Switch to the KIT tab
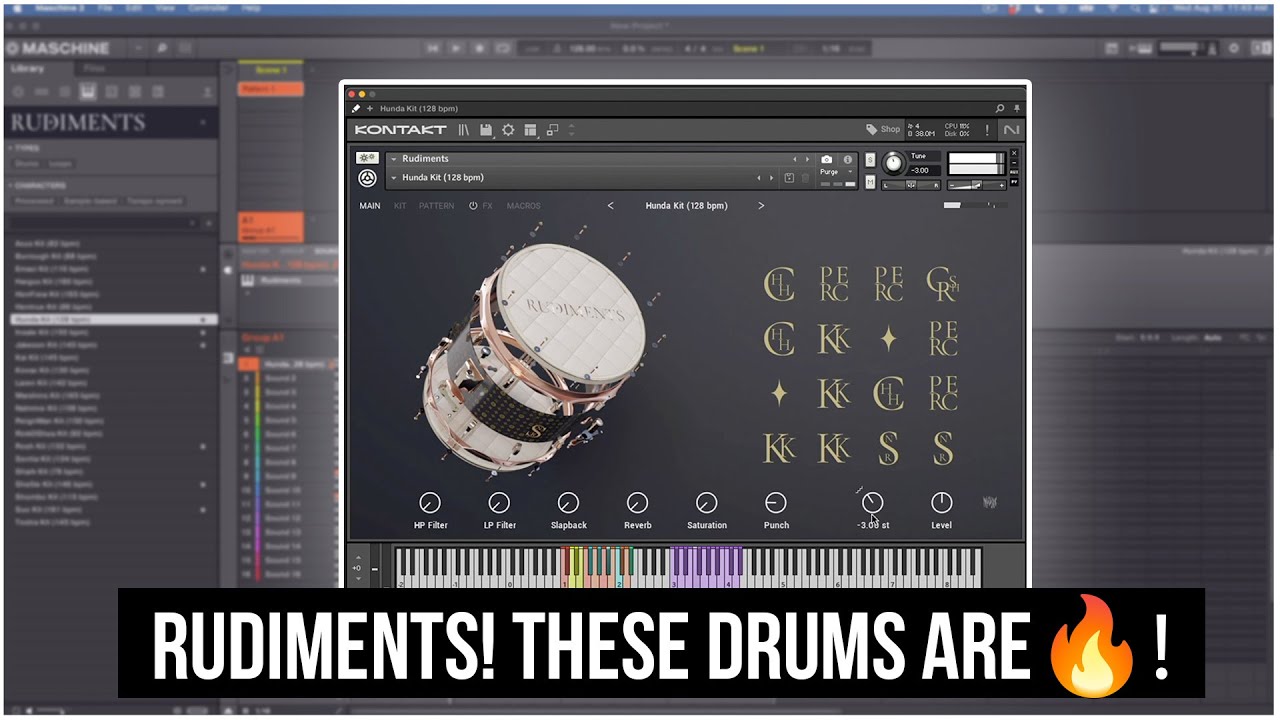This screenshot has height=720, width=1280. (x=400, y=206)
